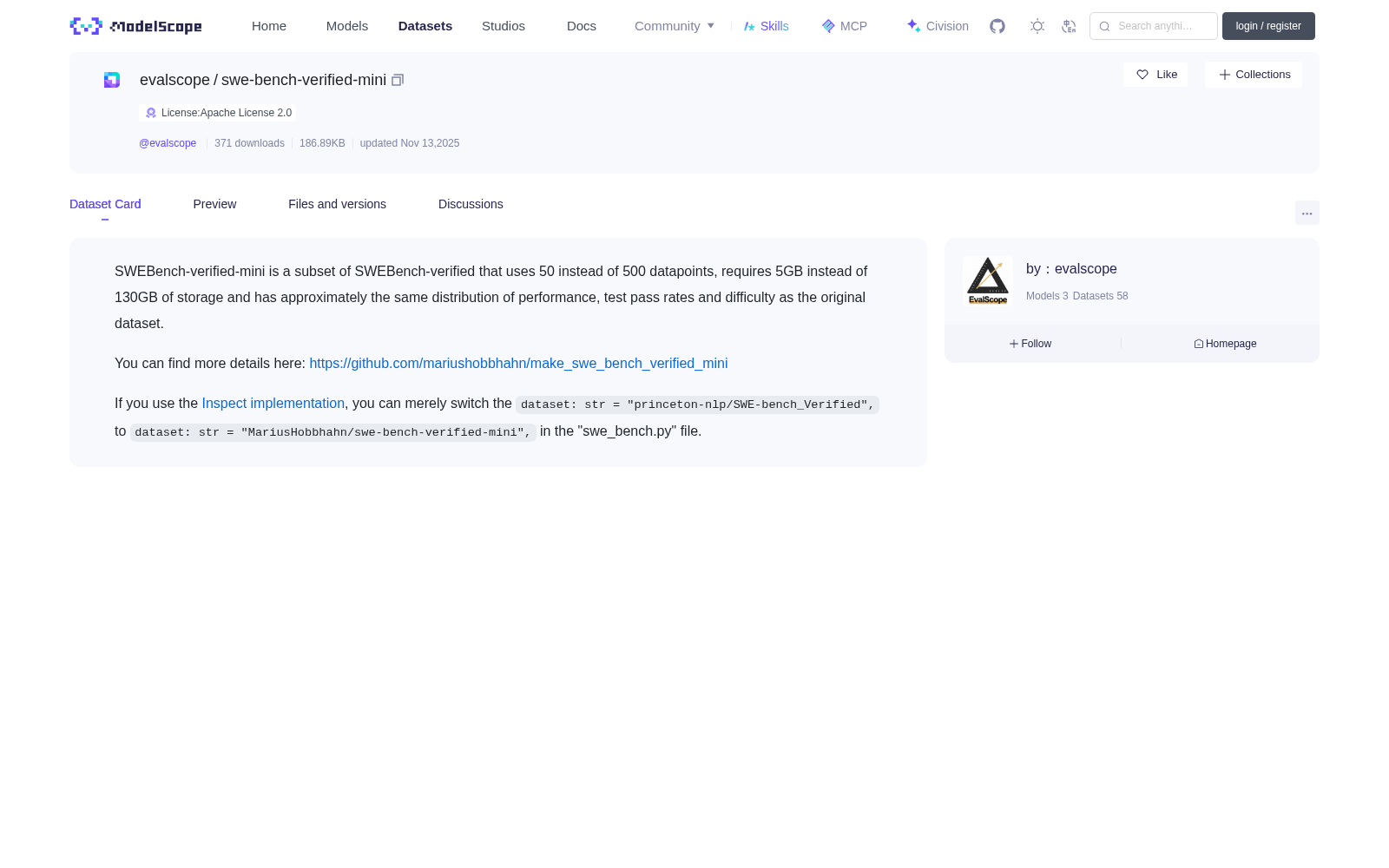Click the @evalscope author link
The width and height of the screenshot is (1389, 868).
168,143
